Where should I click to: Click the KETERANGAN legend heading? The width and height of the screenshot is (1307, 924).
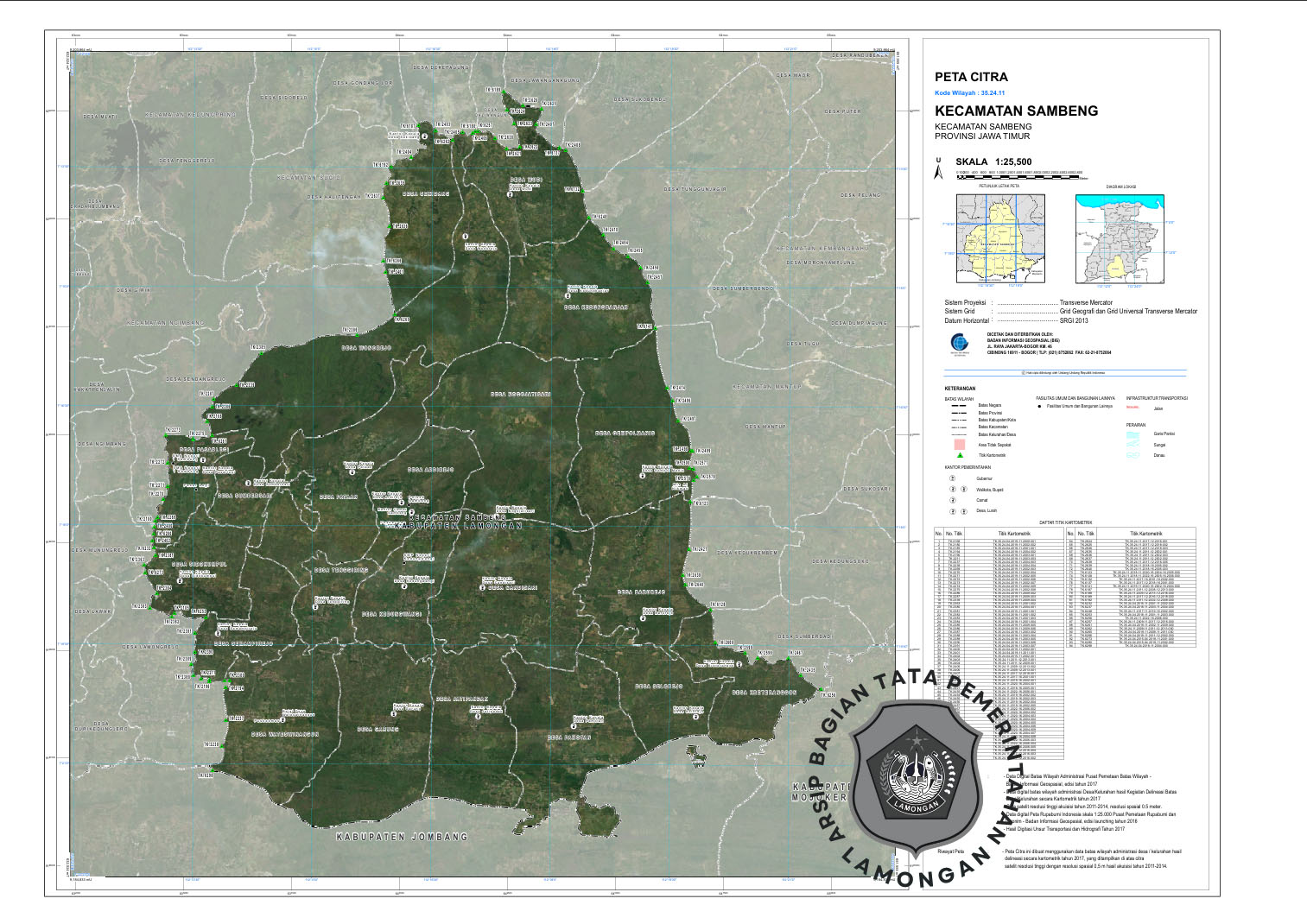coord(960,389)
